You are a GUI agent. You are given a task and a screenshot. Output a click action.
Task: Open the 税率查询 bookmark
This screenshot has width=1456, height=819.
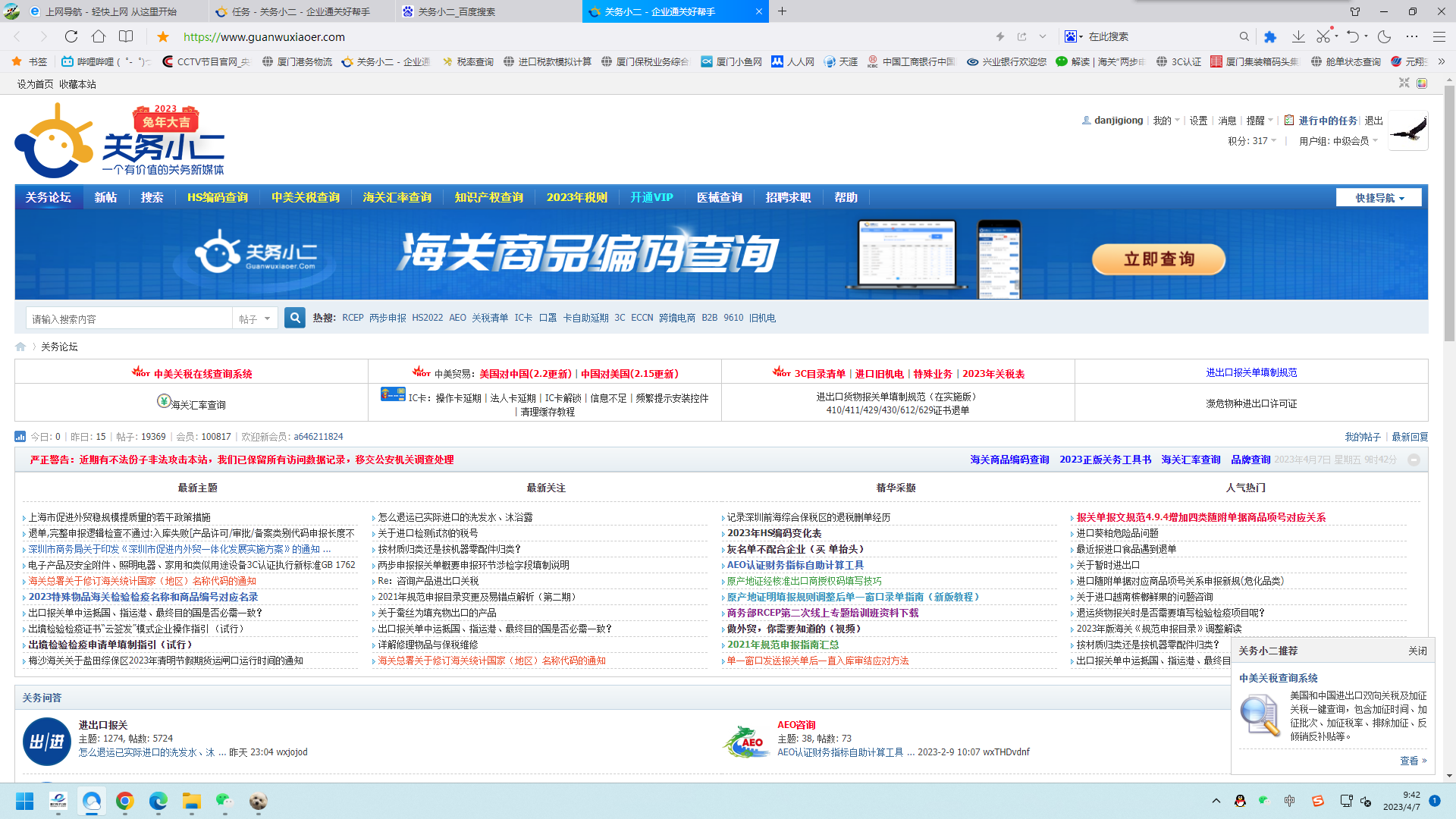467,61
